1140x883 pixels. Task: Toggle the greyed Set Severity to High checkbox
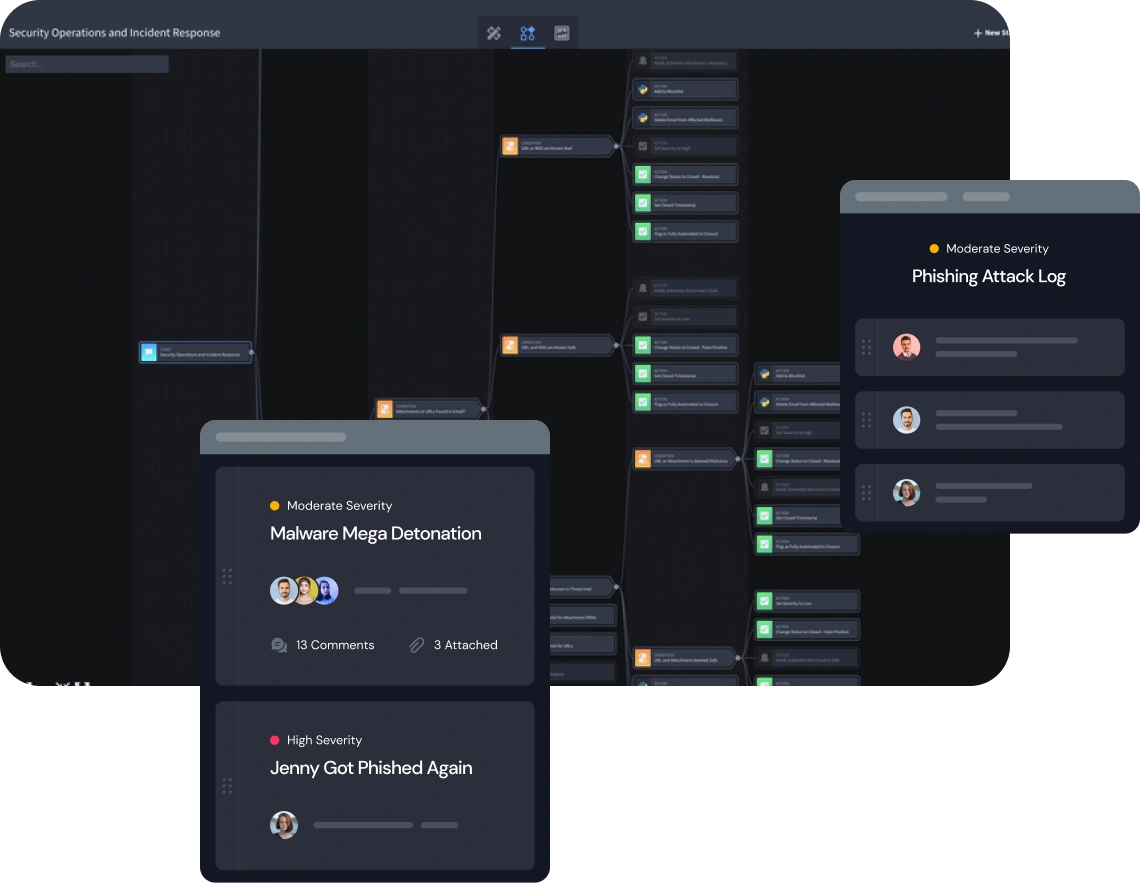point(642,146)
